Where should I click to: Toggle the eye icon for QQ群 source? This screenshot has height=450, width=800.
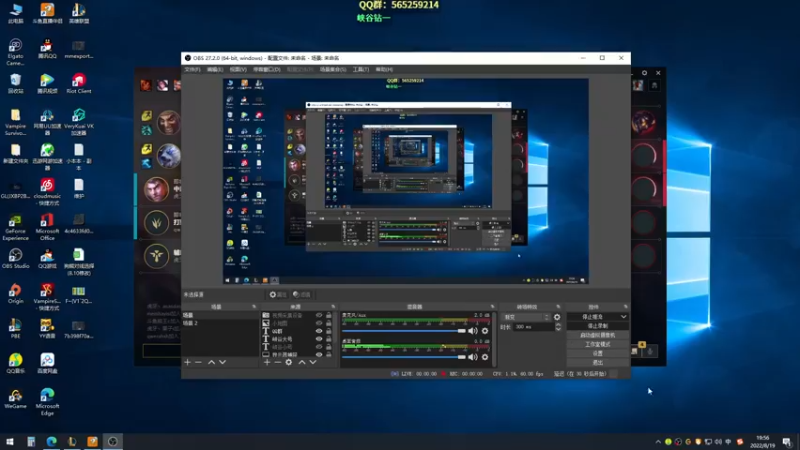(x=319, y=331)
